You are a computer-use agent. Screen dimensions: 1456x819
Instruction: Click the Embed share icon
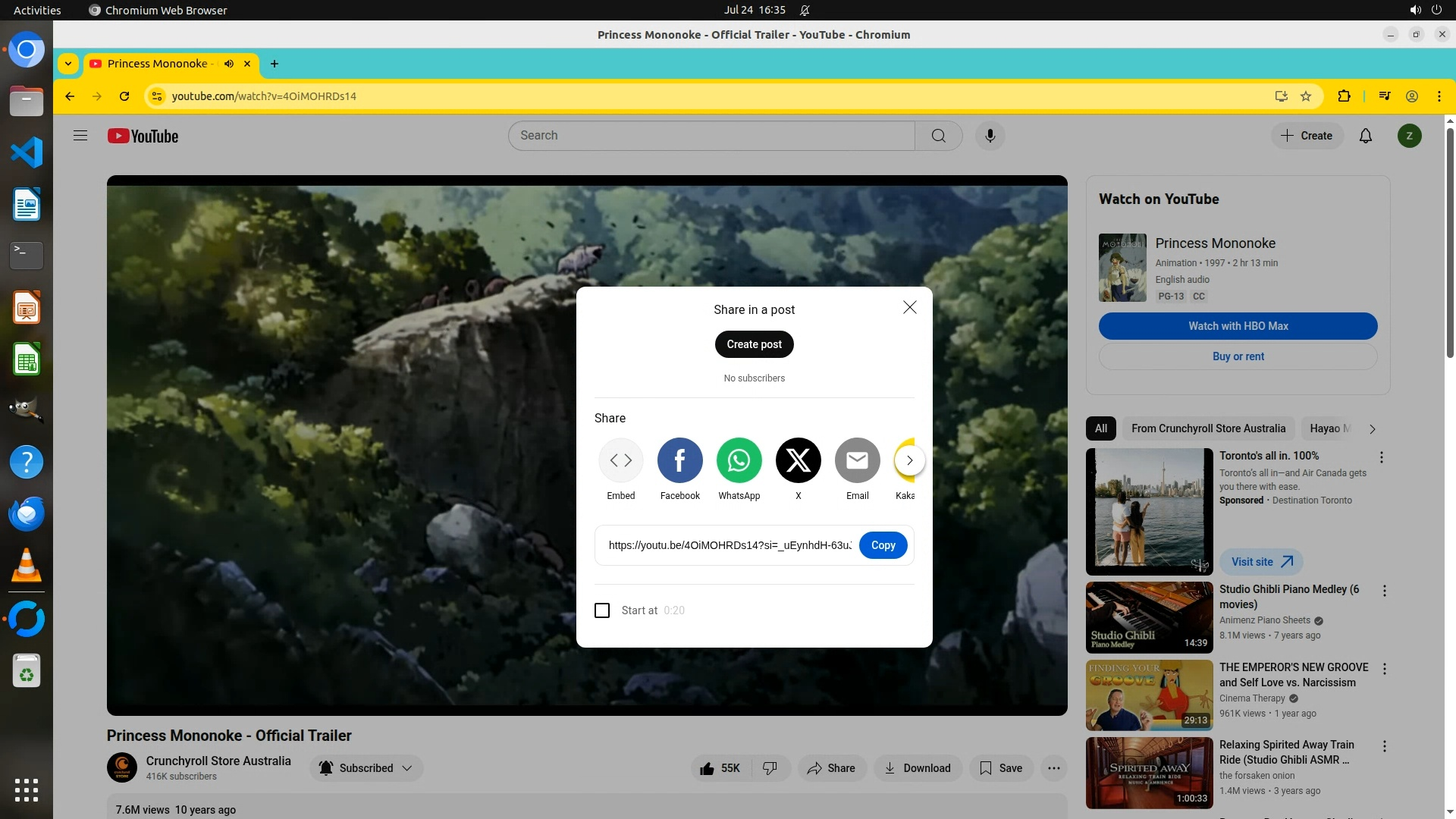click(x=620, y=460)
